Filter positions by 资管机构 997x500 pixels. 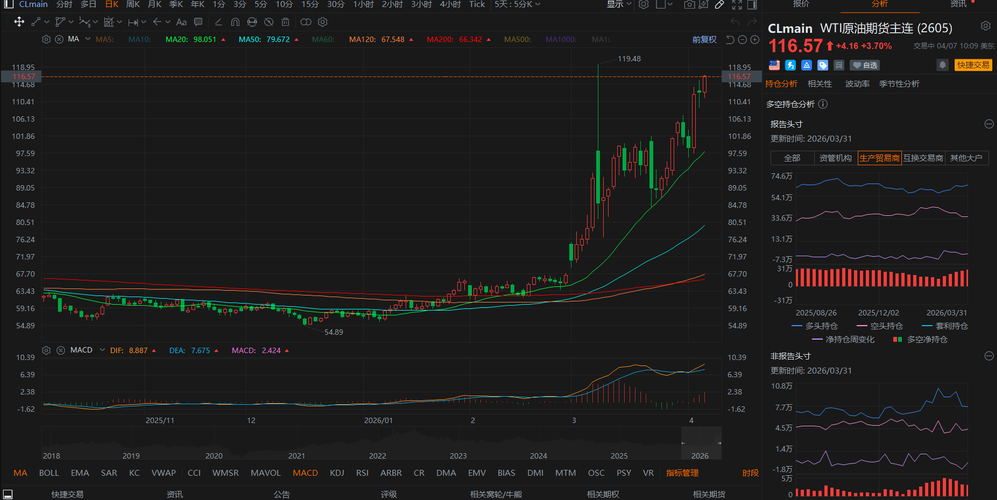coord(835,158)
